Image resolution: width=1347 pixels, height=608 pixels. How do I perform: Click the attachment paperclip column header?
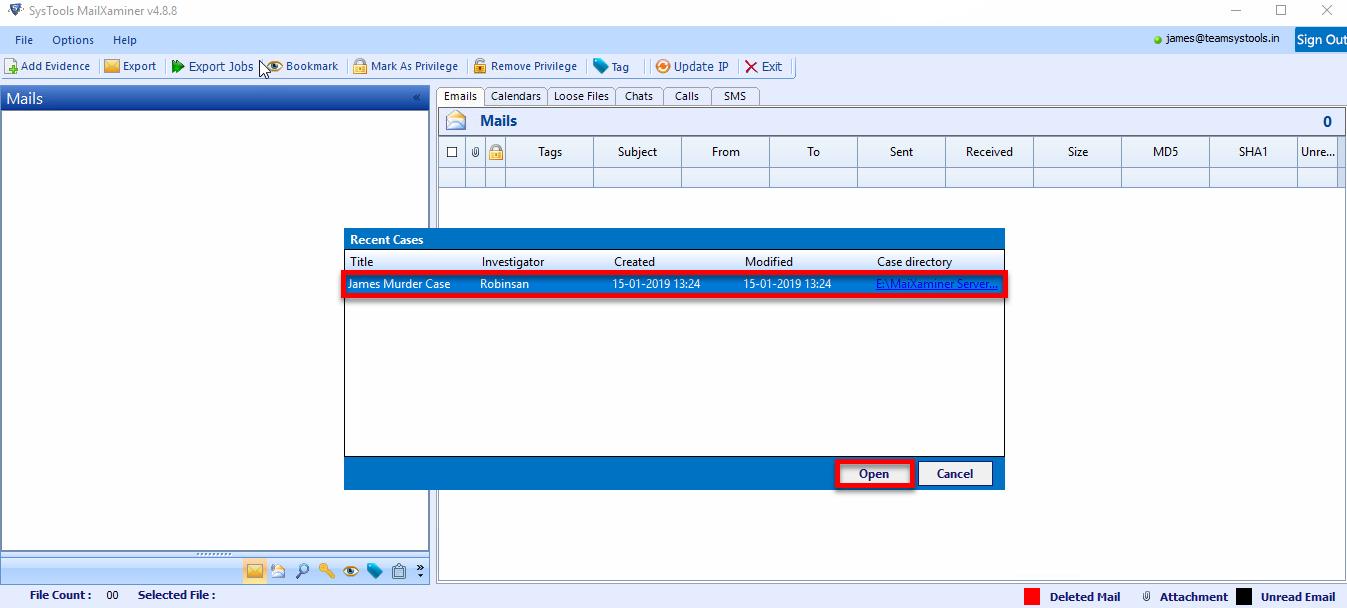click(476, 152)
